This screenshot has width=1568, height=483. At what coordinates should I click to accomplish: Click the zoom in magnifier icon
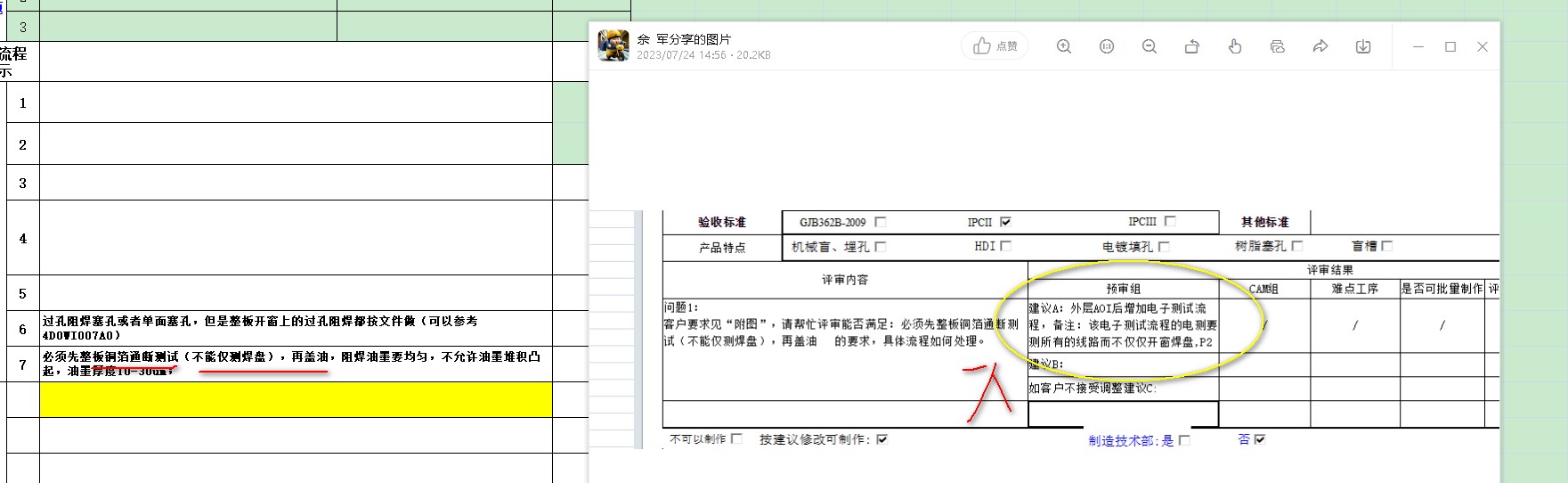pos(1063,46)
